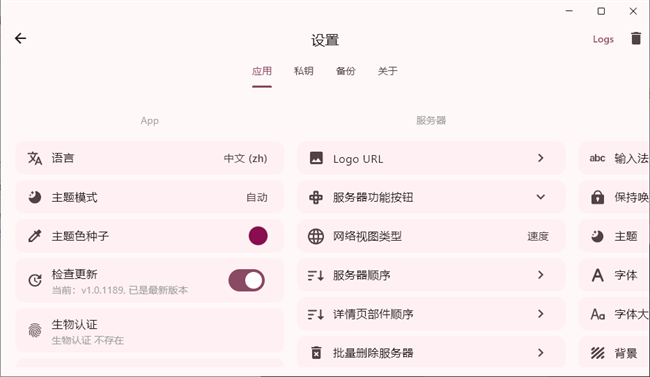Click the padlock icon for 保持唤醒
Viewport: 650px width, 377px height.
coord(597,197)
